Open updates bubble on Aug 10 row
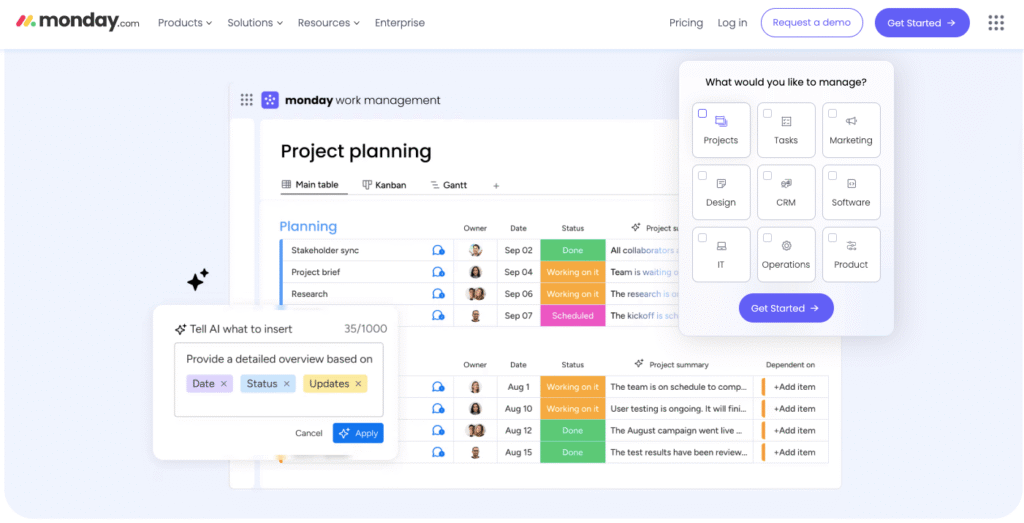The height and width of the screenshot is (523, 1024). click(438, 409)
